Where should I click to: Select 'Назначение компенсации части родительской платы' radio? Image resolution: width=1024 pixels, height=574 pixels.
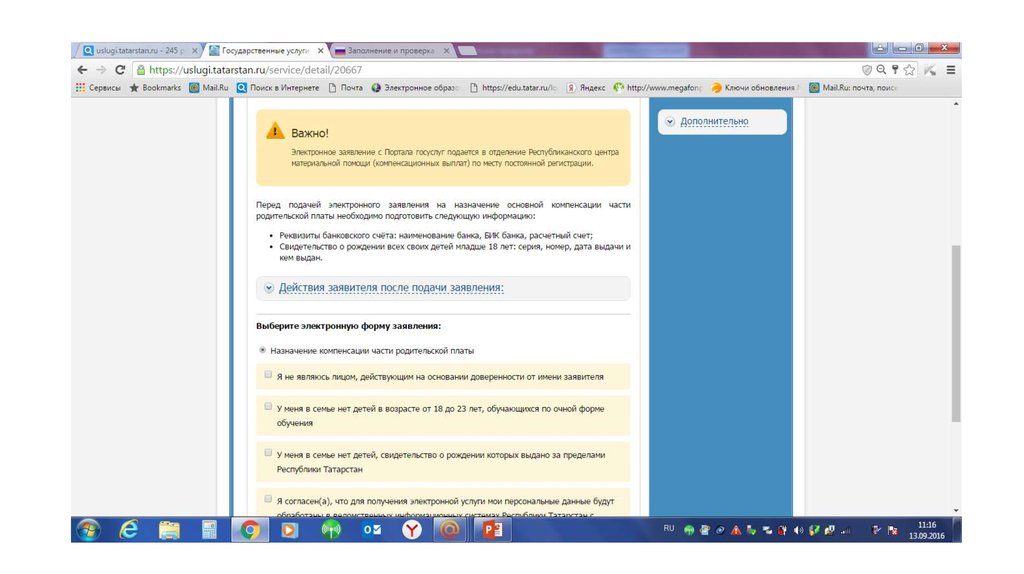pos(263,350)
